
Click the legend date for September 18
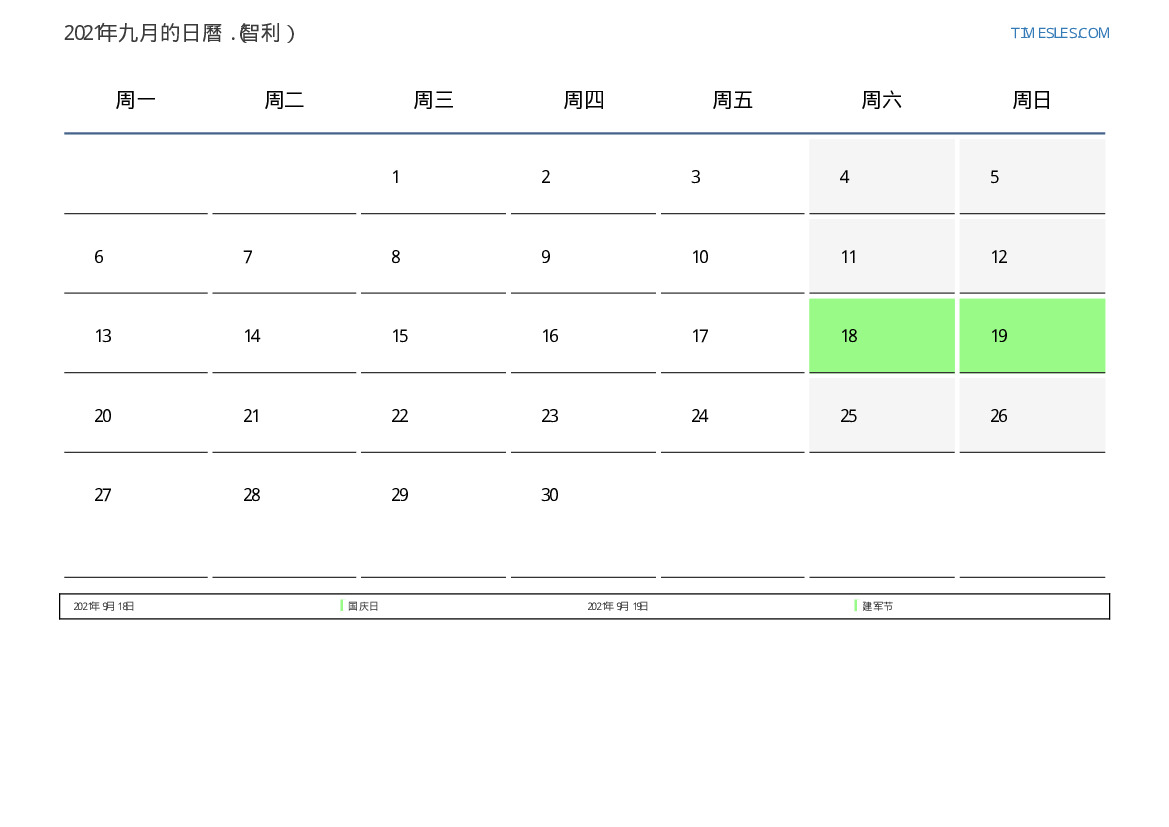coord(104,606)
